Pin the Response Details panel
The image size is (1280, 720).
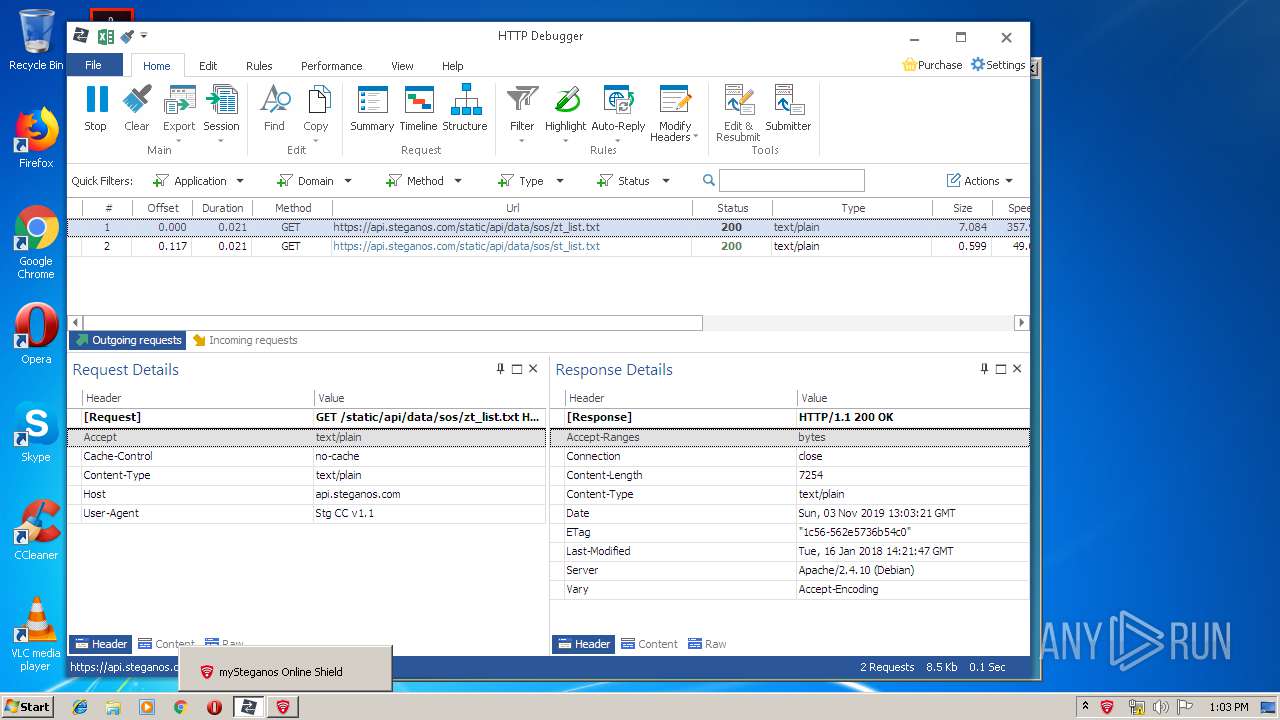click(x=985, y=369)
